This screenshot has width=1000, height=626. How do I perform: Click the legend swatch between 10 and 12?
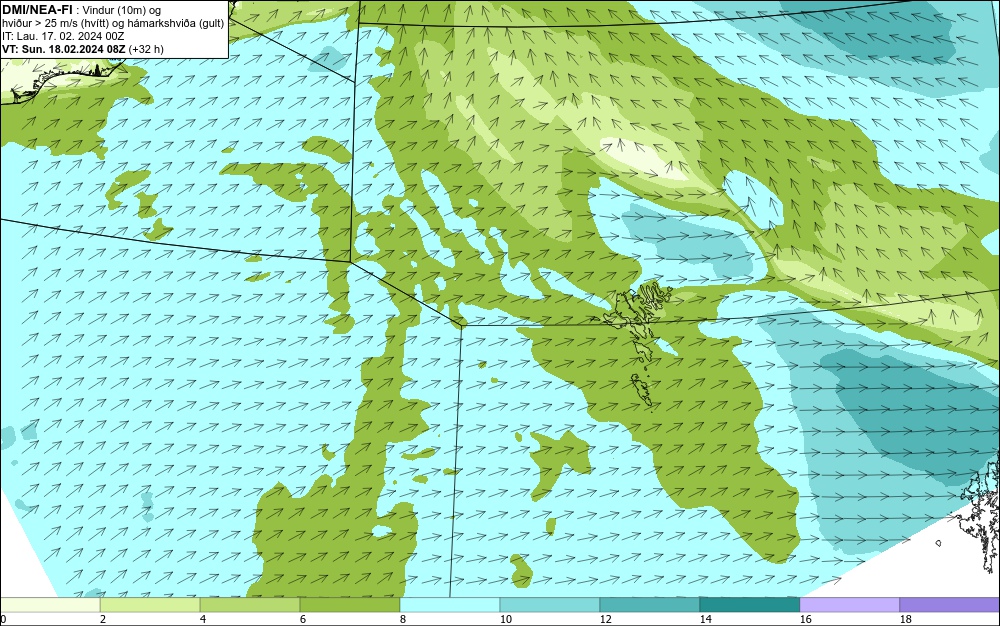550,604
